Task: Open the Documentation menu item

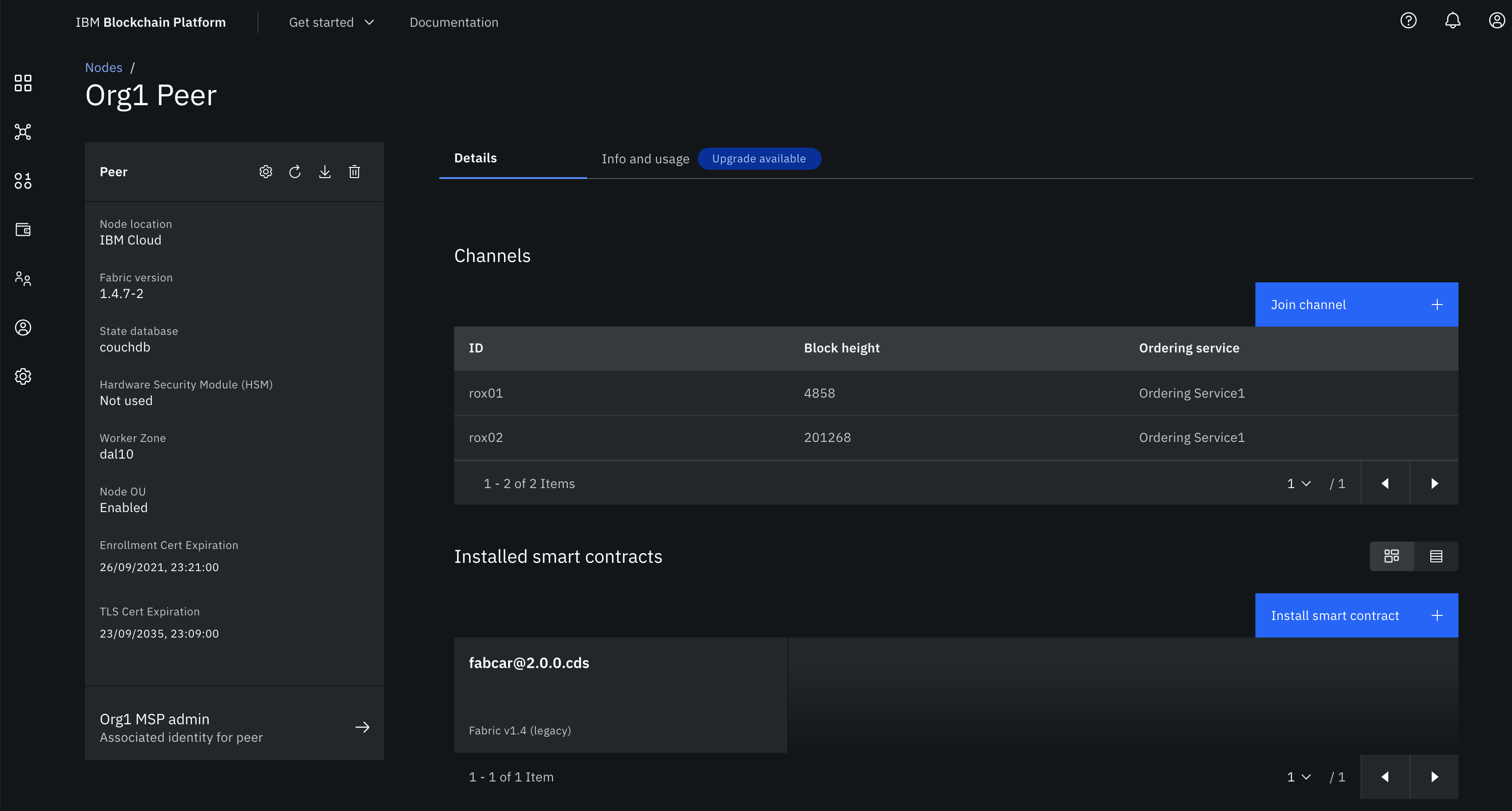Action: tap(454, 22)
